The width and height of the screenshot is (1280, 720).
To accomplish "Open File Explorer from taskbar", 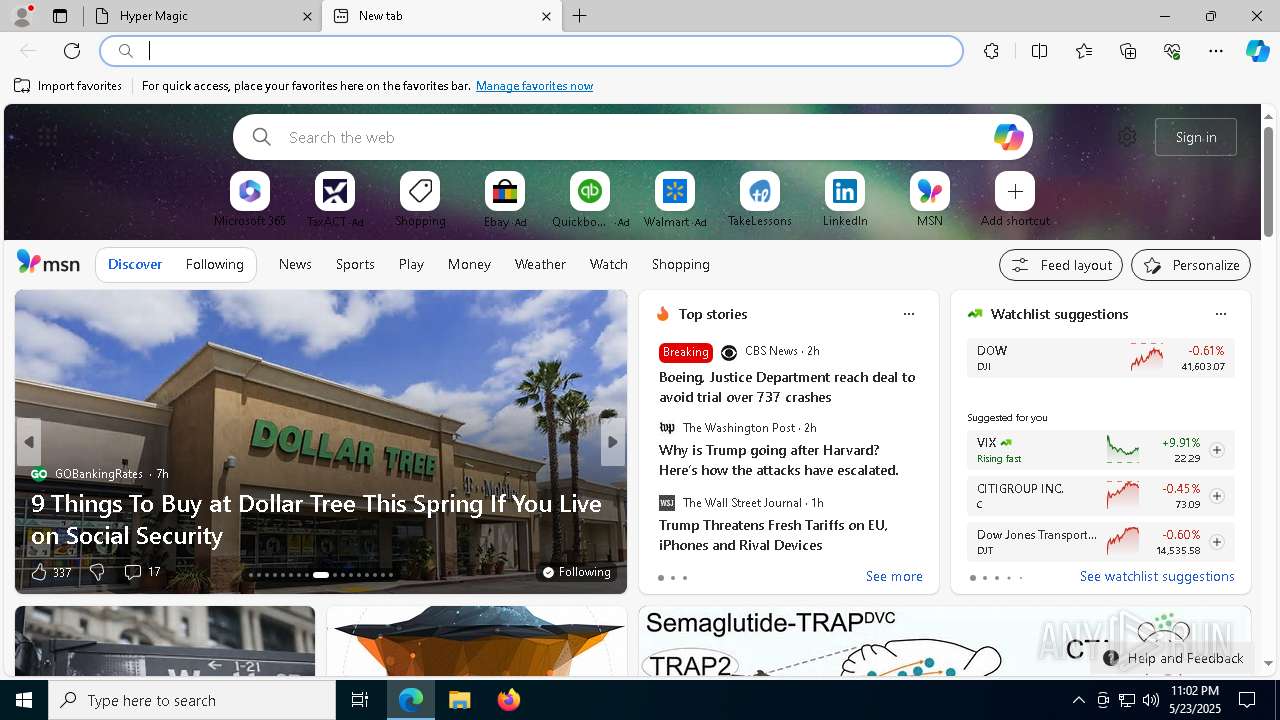I will click(459, 700).
